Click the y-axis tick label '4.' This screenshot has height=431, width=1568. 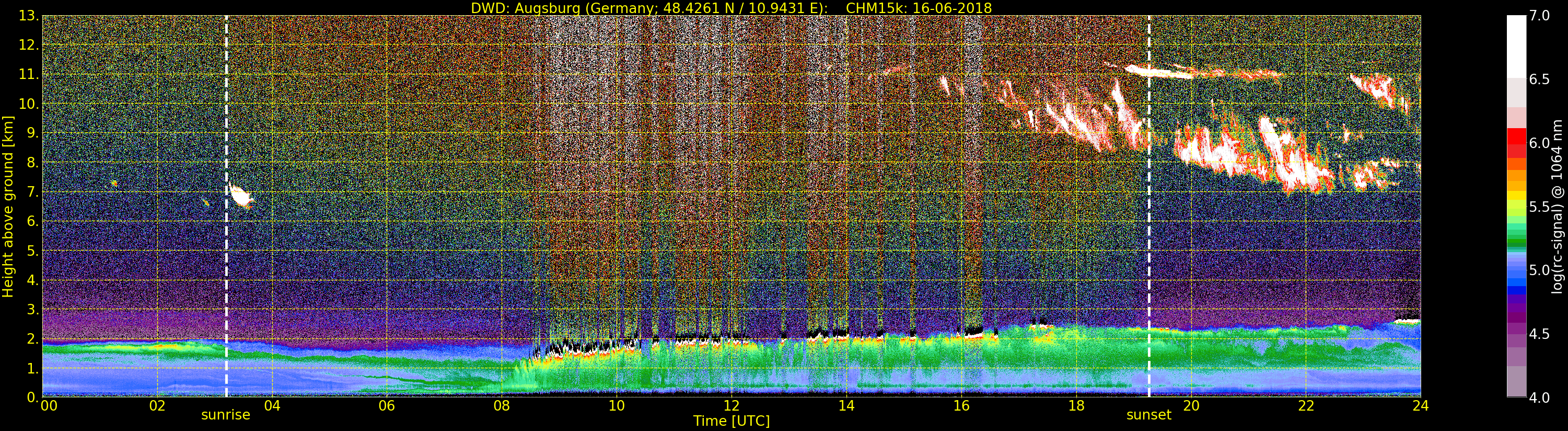[x=33, y=280]
